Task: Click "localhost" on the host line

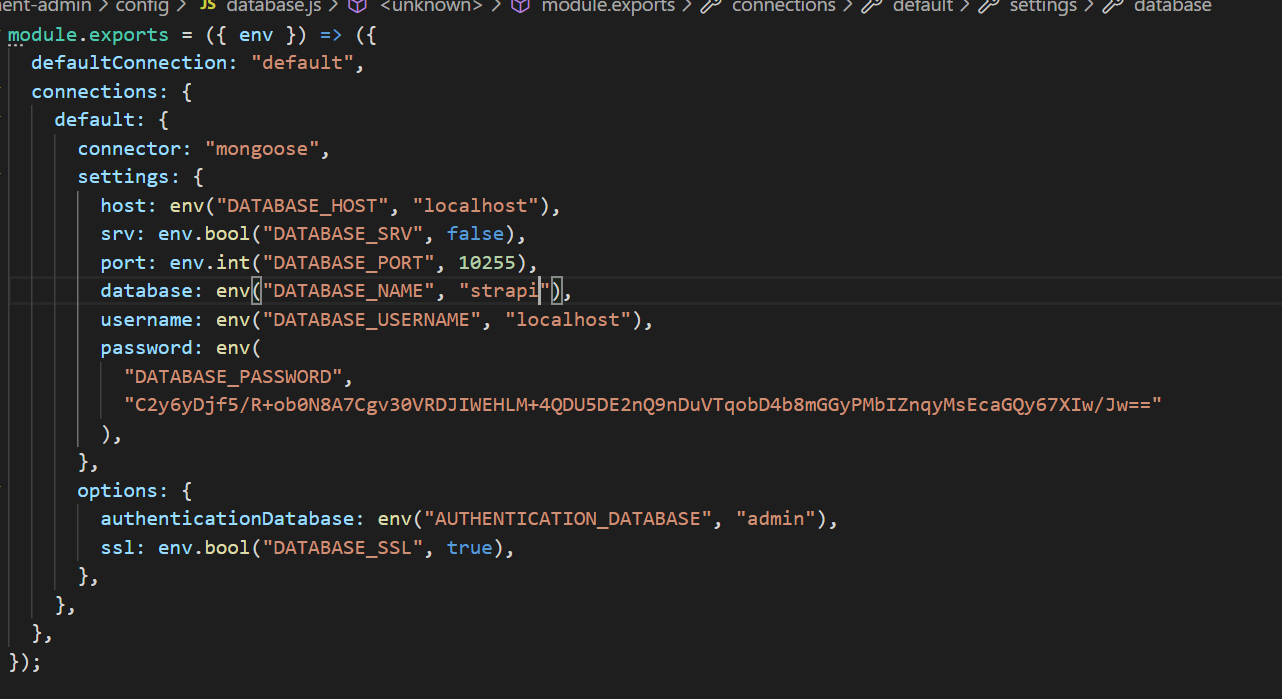Action: (476, 206)
